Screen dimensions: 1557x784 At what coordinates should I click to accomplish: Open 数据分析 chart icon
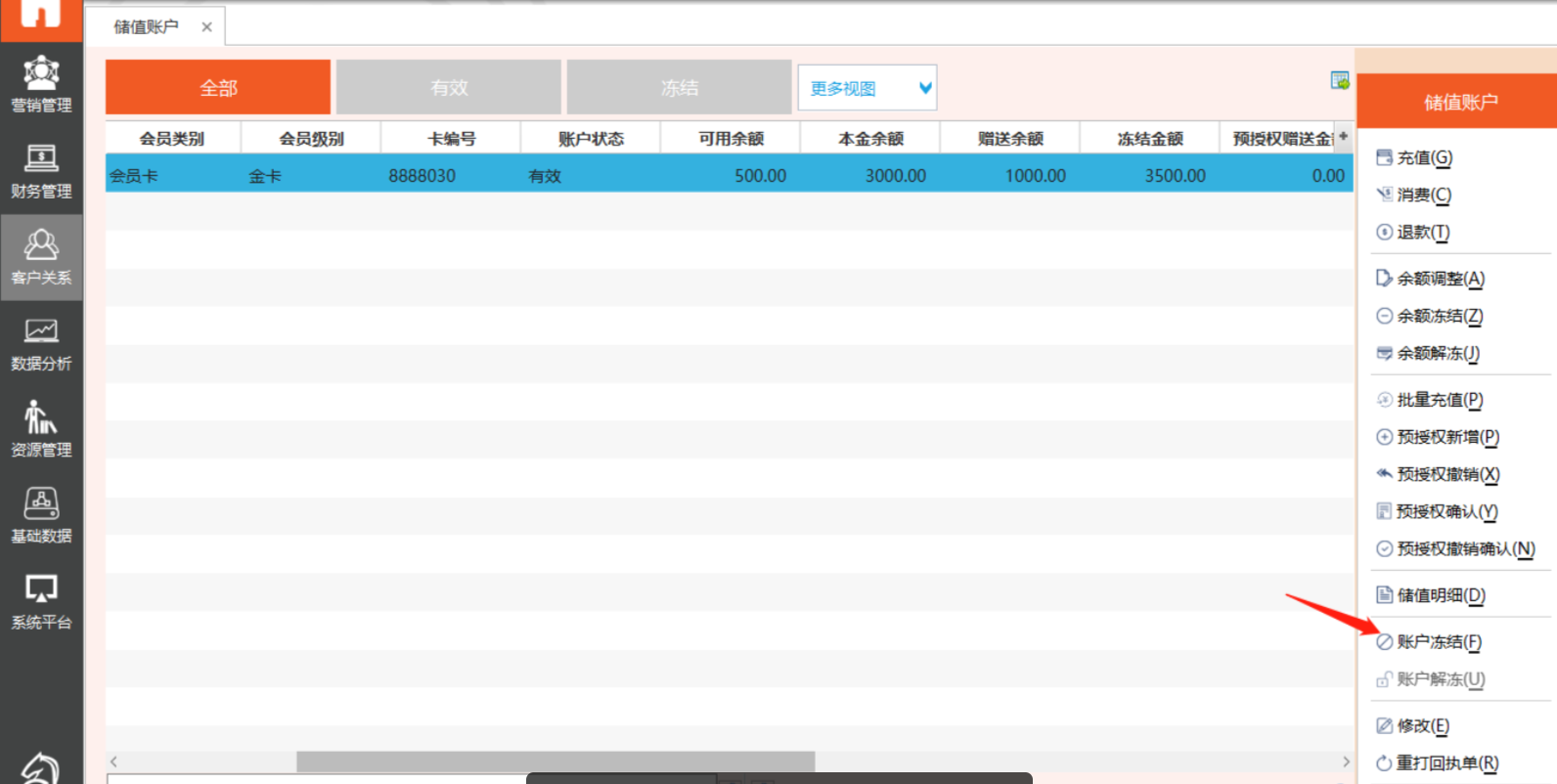[x=41, y=343]
